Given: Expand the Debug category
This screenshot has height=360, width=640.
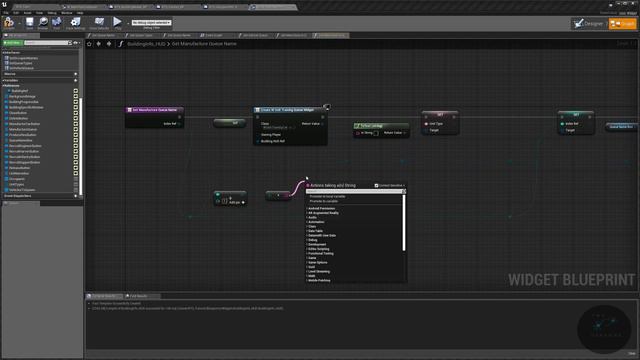Looking at the screenshot, I should [x=312, y=240].
